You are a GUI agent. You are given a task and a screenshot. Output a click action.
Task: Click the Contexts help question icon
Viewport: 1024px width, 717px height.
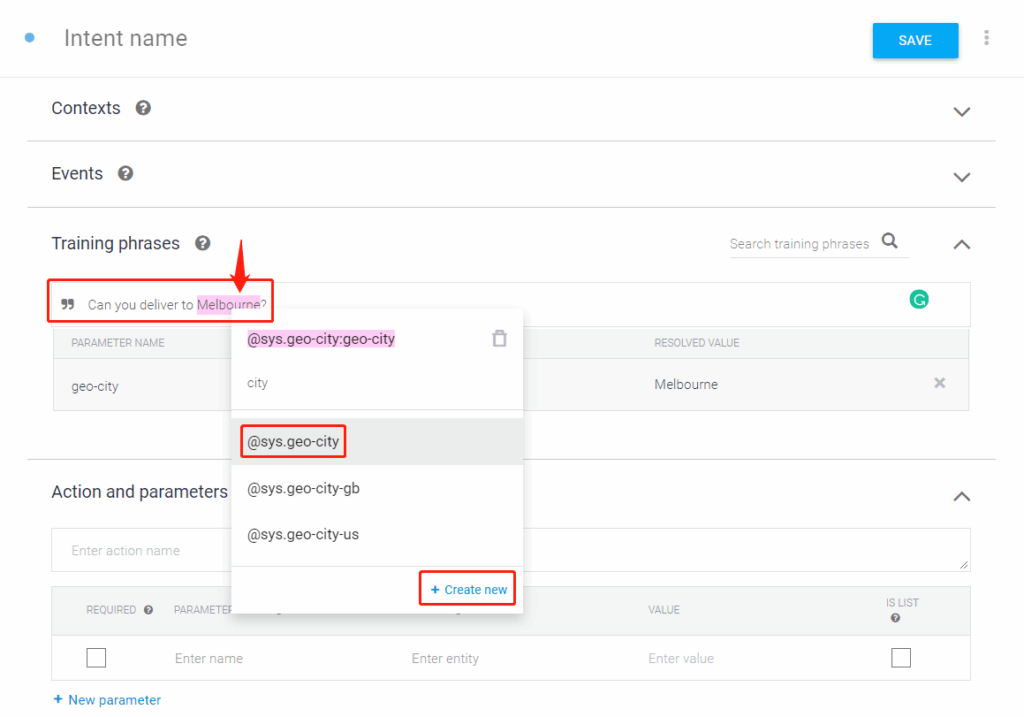[143, 108]
